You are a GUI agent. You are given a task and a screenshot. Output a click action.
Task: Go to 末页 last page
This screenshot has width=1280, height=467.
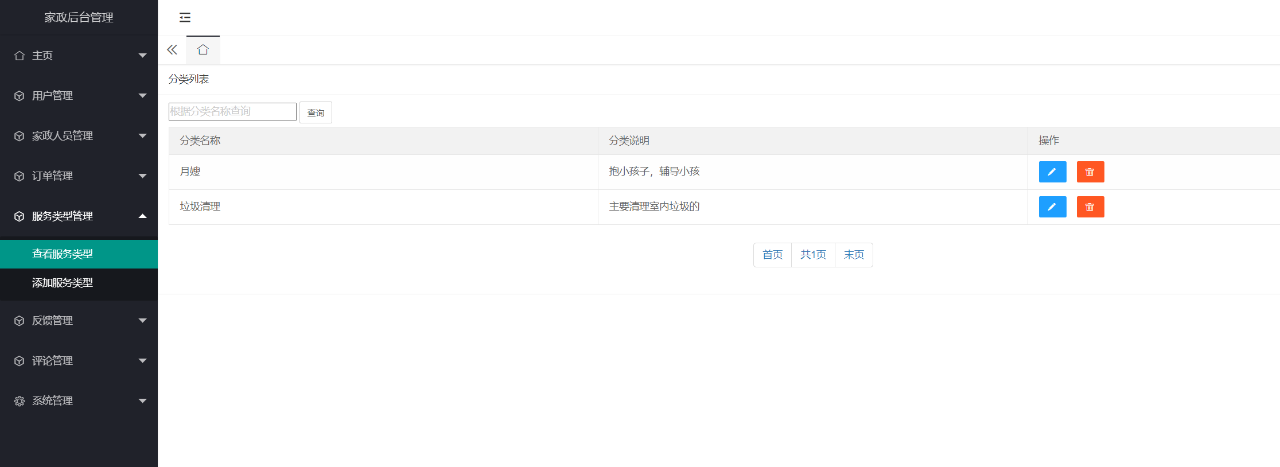tap(854, 255)
